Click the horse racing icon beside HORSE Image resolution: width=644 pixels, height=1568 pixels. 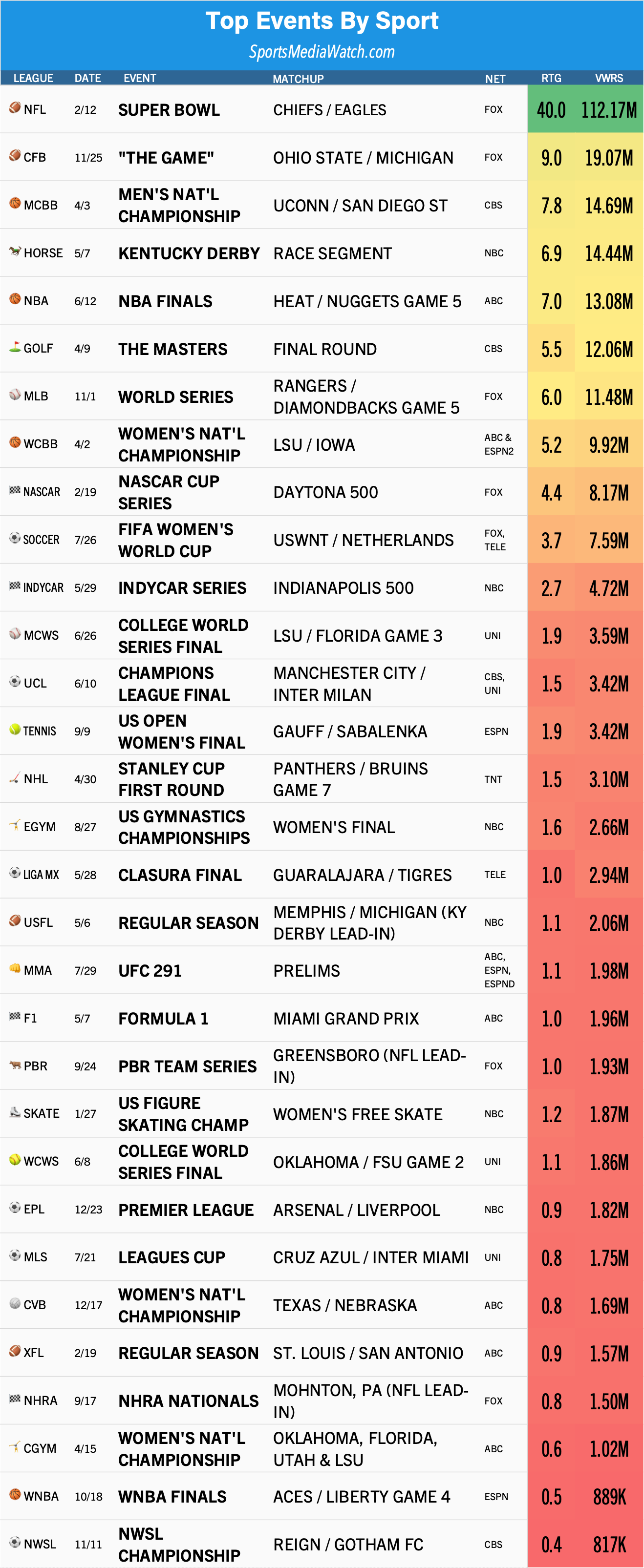point(15,251)
